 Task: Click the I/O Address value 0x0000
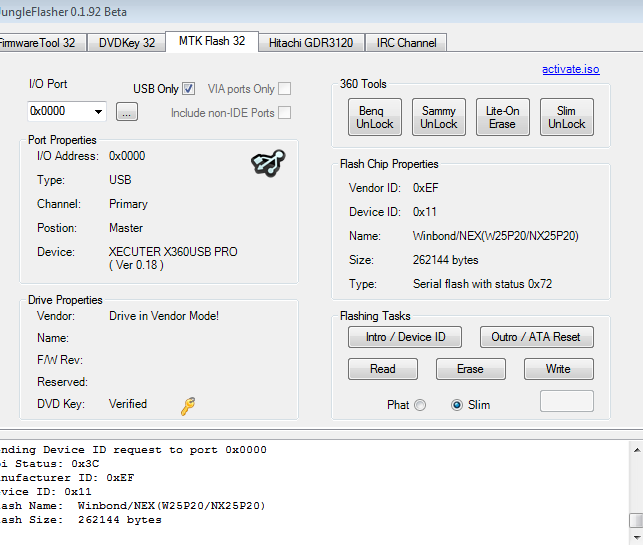(x=127, y=156)
